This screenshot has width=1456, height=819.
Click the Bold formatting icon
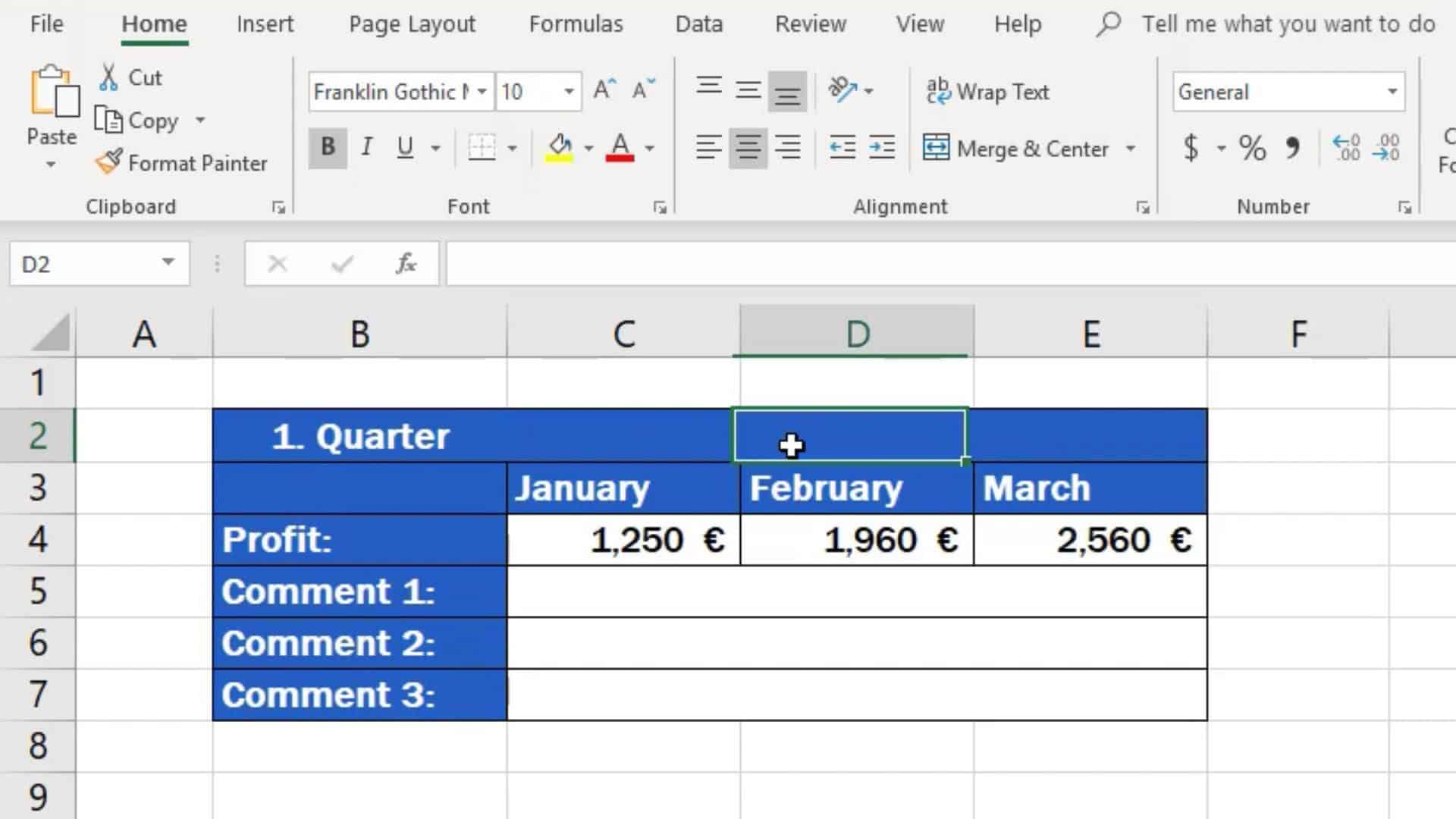pyautogui.click(x=328, y=148)
